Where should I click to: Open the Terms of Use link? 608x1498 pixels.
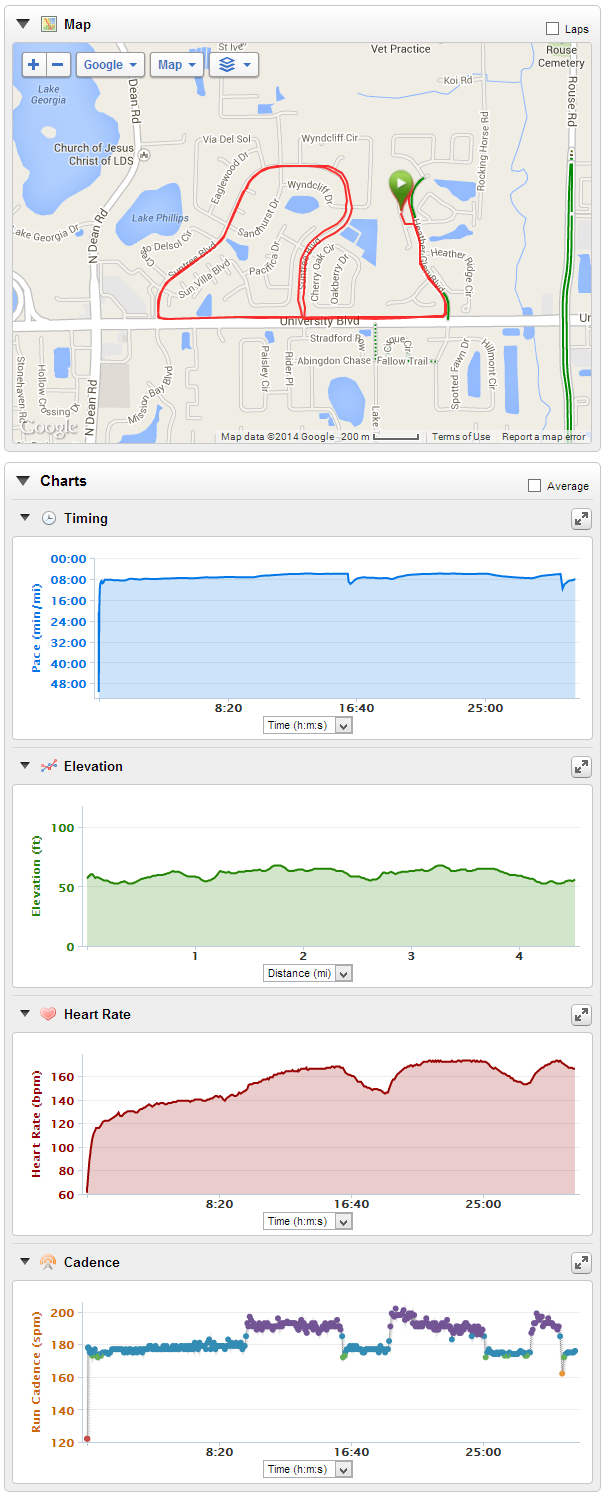click(x=460, y=436)
